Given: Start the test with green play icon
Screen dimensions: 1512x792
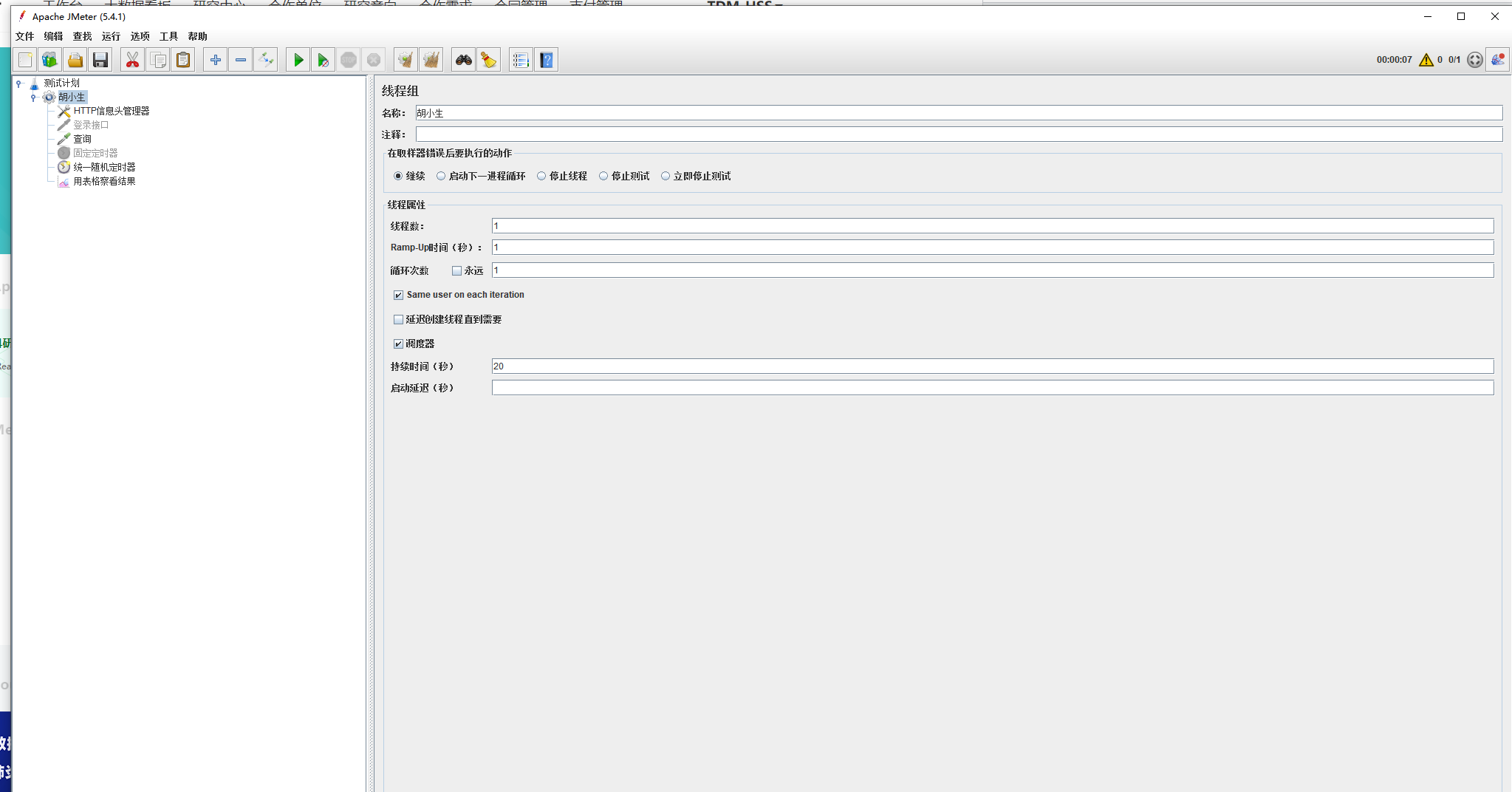Looking at the screenshot, I should tap(298, 60).
